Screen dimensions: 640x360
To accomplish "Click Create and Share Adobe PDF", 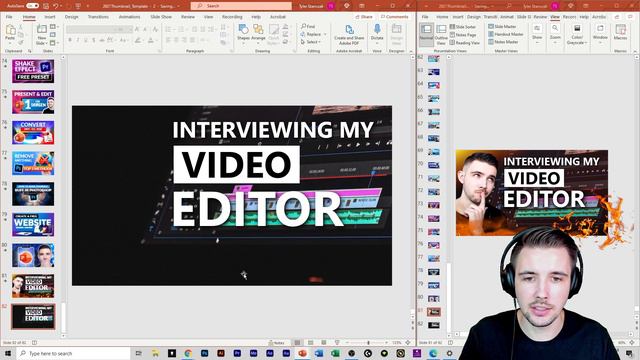I will [349, 34].
